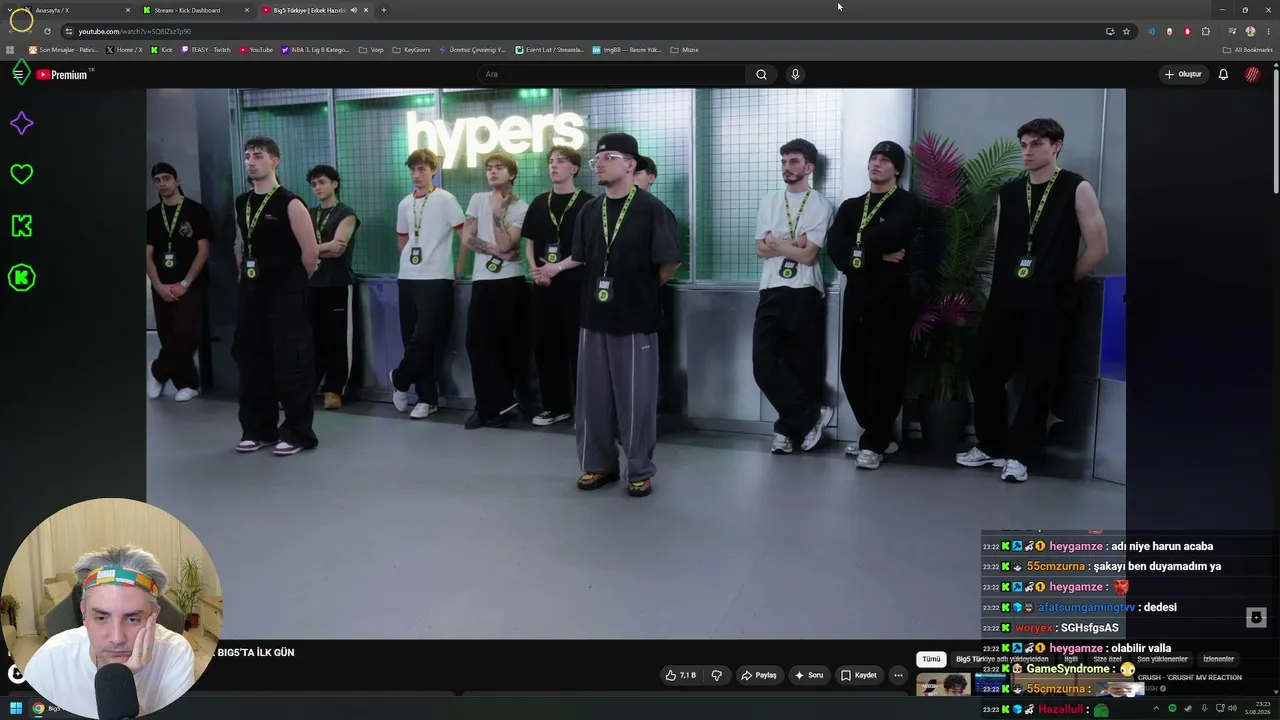This screenshot has width=1280, height=720.
Task: Save the video with Kaydet
Action: click(859, 675)
